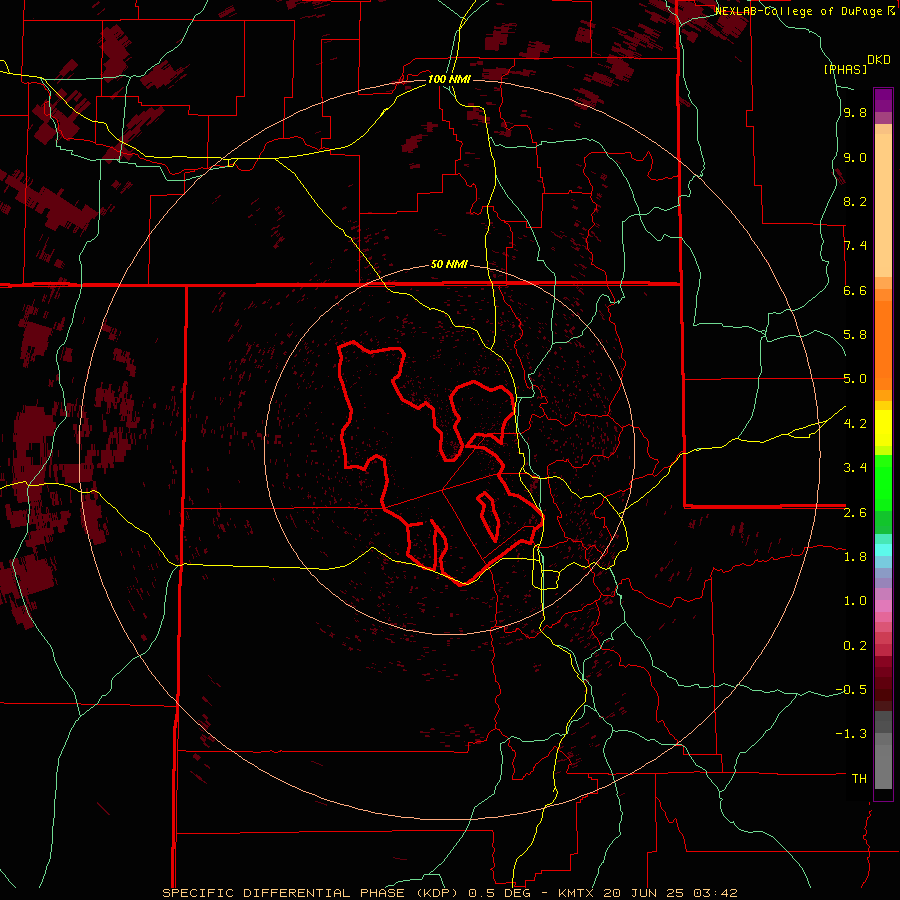Viewport: 900px width, 900px height.
Task: Pick the orange color bar segment
Action: (883, 345)
